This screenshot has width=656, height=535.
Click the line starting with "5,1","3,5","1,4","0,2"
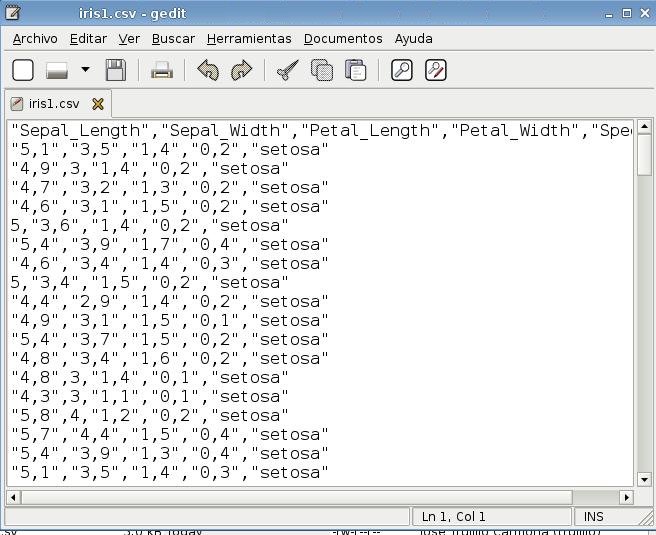tap(169, 150)
